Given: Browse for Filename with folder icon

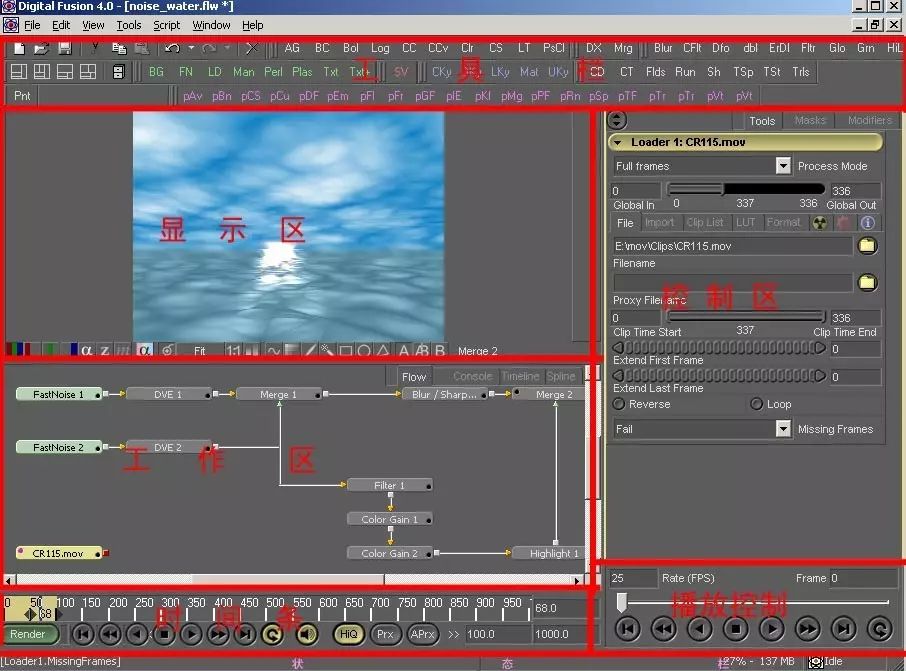Looking at the screenshot, I should 867,246.
